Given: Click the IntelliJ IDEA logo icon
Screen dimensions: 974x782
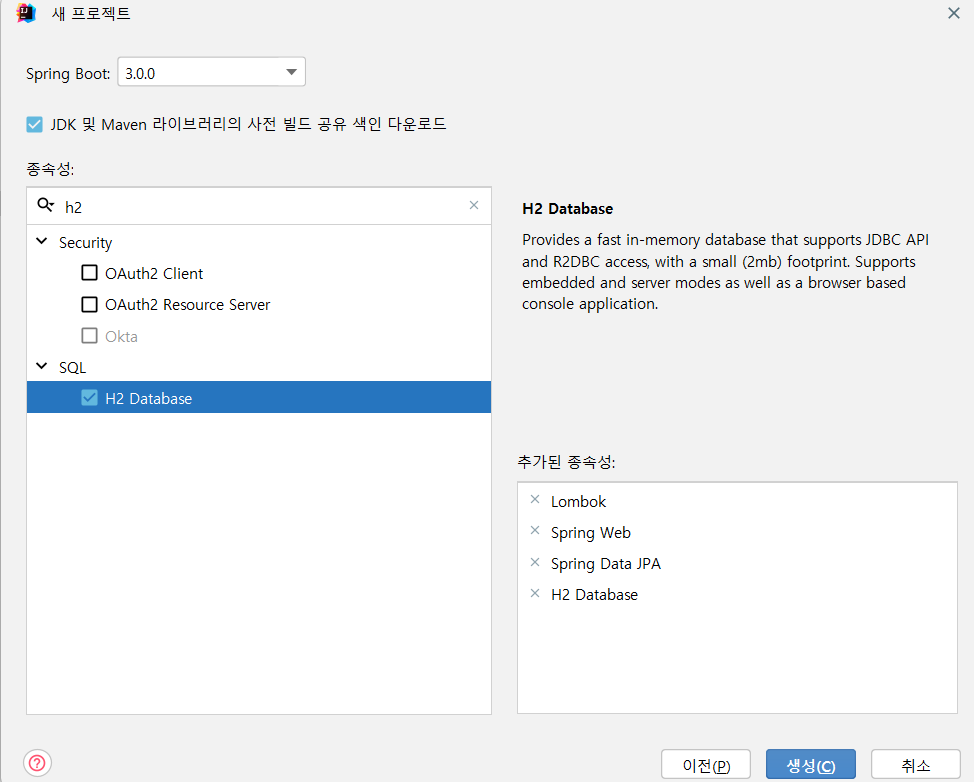Looking at the screenshot, I should pos(26,13).
